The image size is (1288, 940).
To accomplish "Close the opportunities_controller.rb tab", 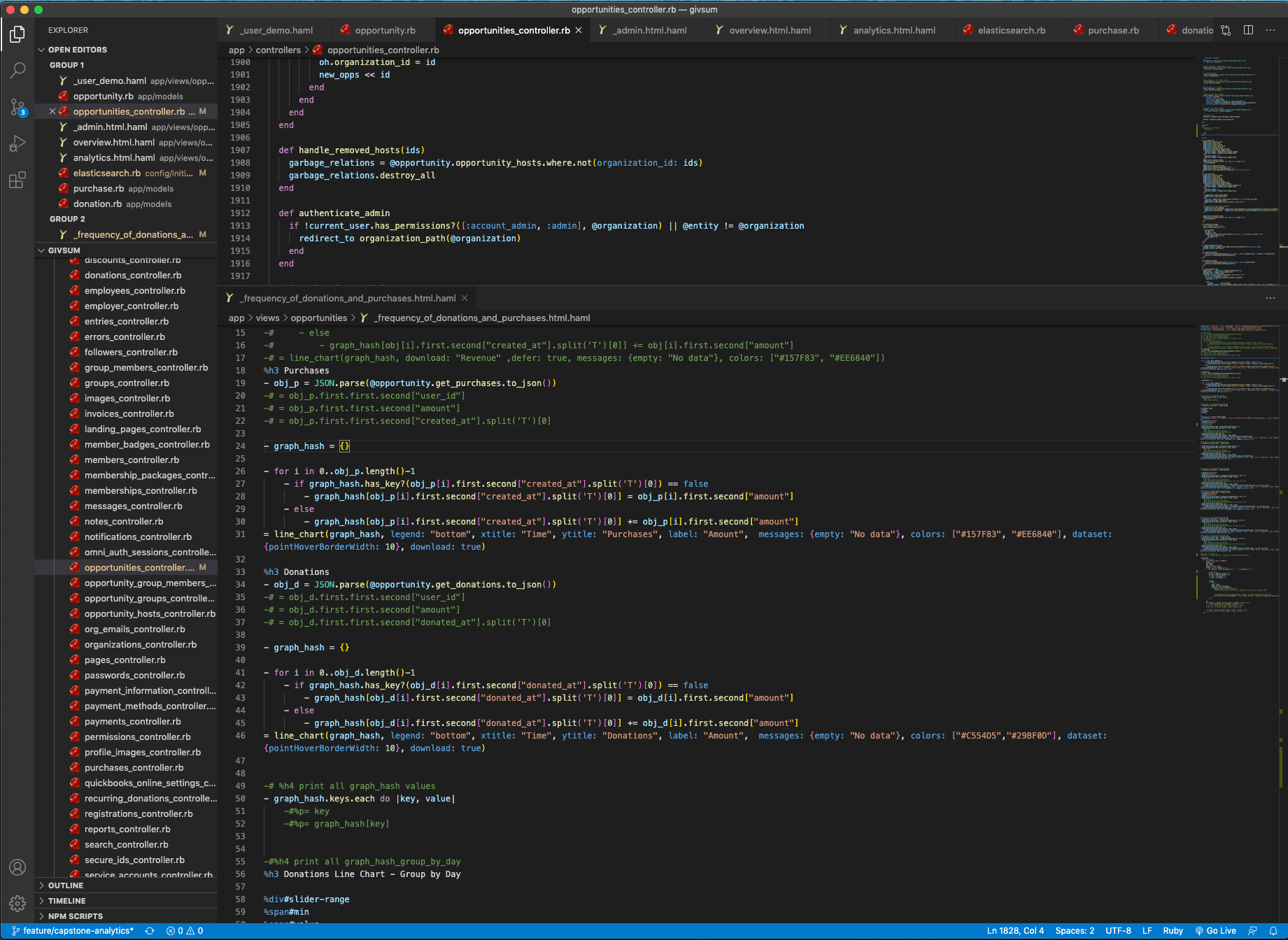I will (x=579, y=30).
